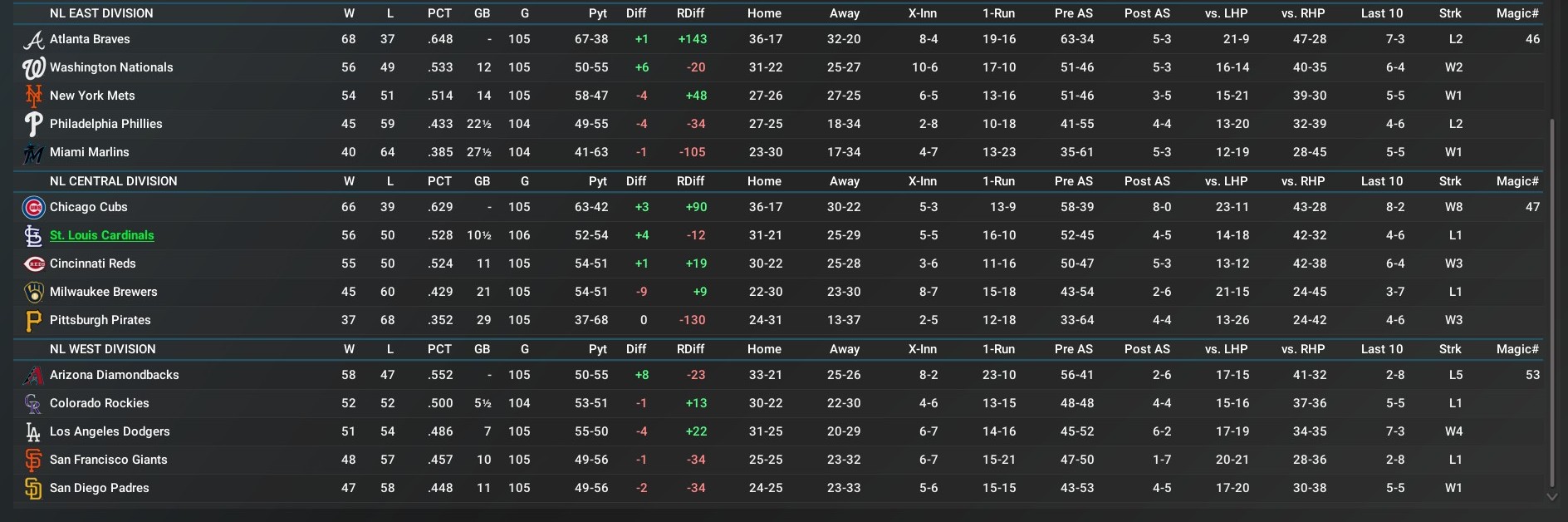The width and height of the screenshot is (1568, 522).
Task: Click the New York Mets logo
Action: click(x=33, y=96)
